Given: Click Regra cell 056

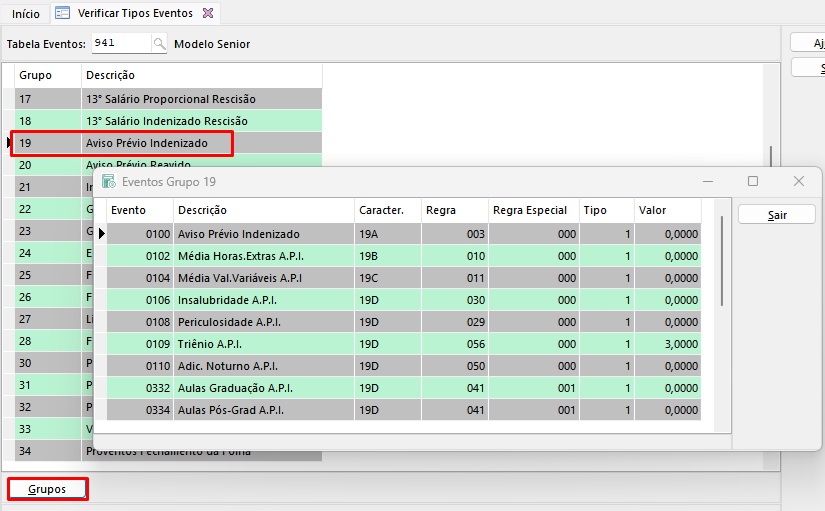Looking at the screenshot, I should tap(455, 344).
